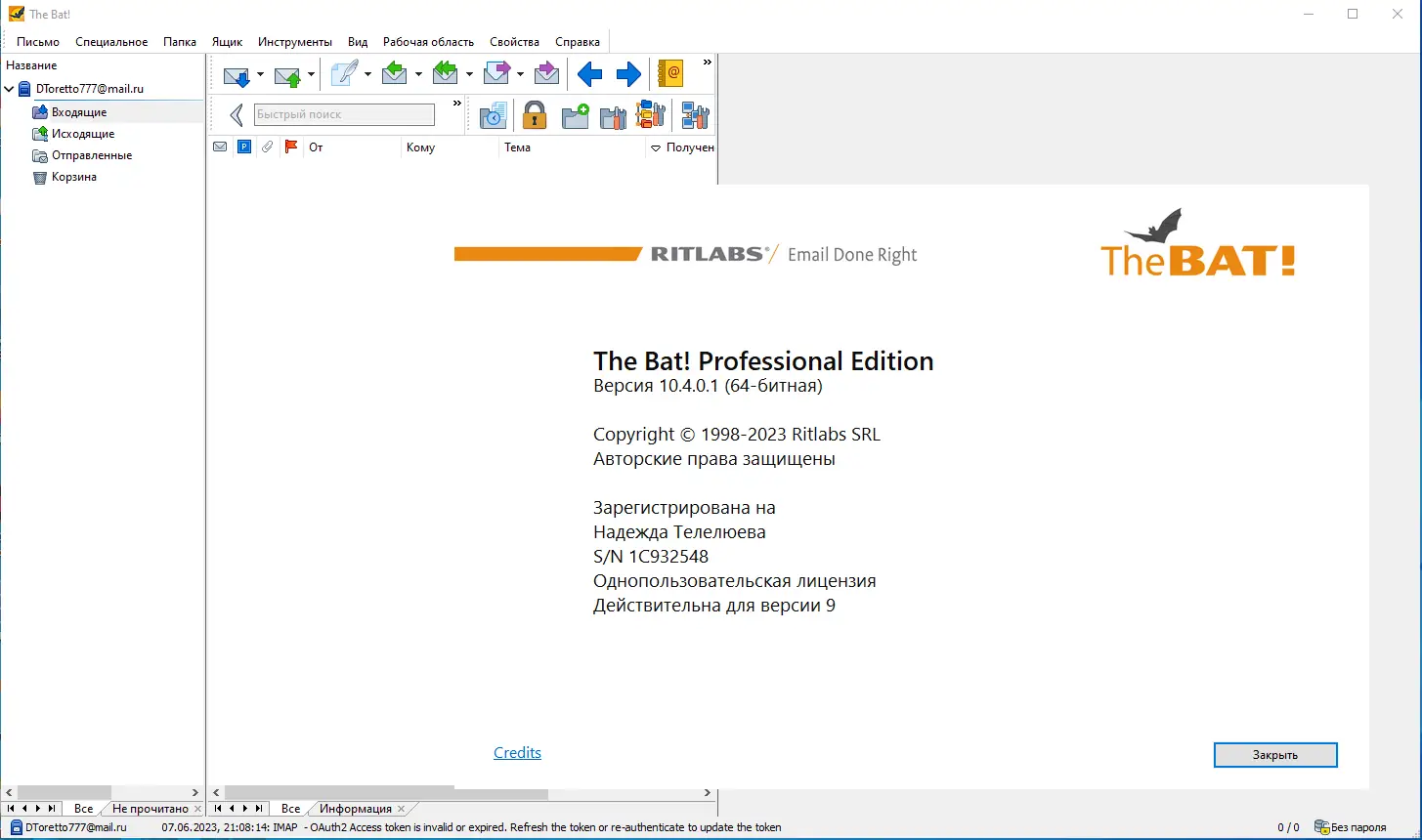This screenshot has width=1422, height=840.
Task: Switch to 'Не прочитано' folder tab
Action: click(150, 809)
